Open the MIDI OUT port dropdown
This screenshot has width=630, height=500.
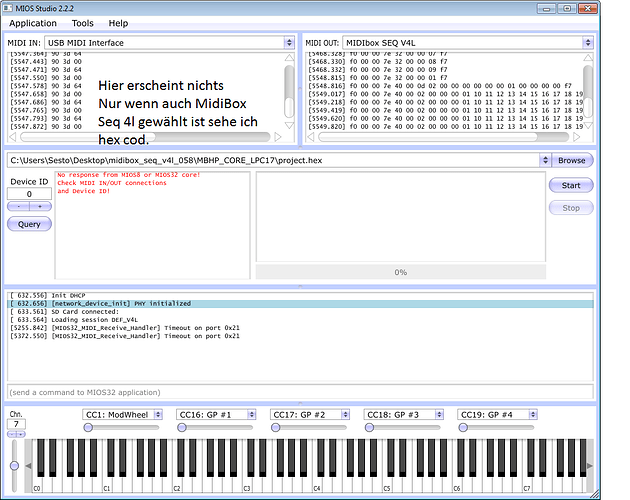(588, 43)
